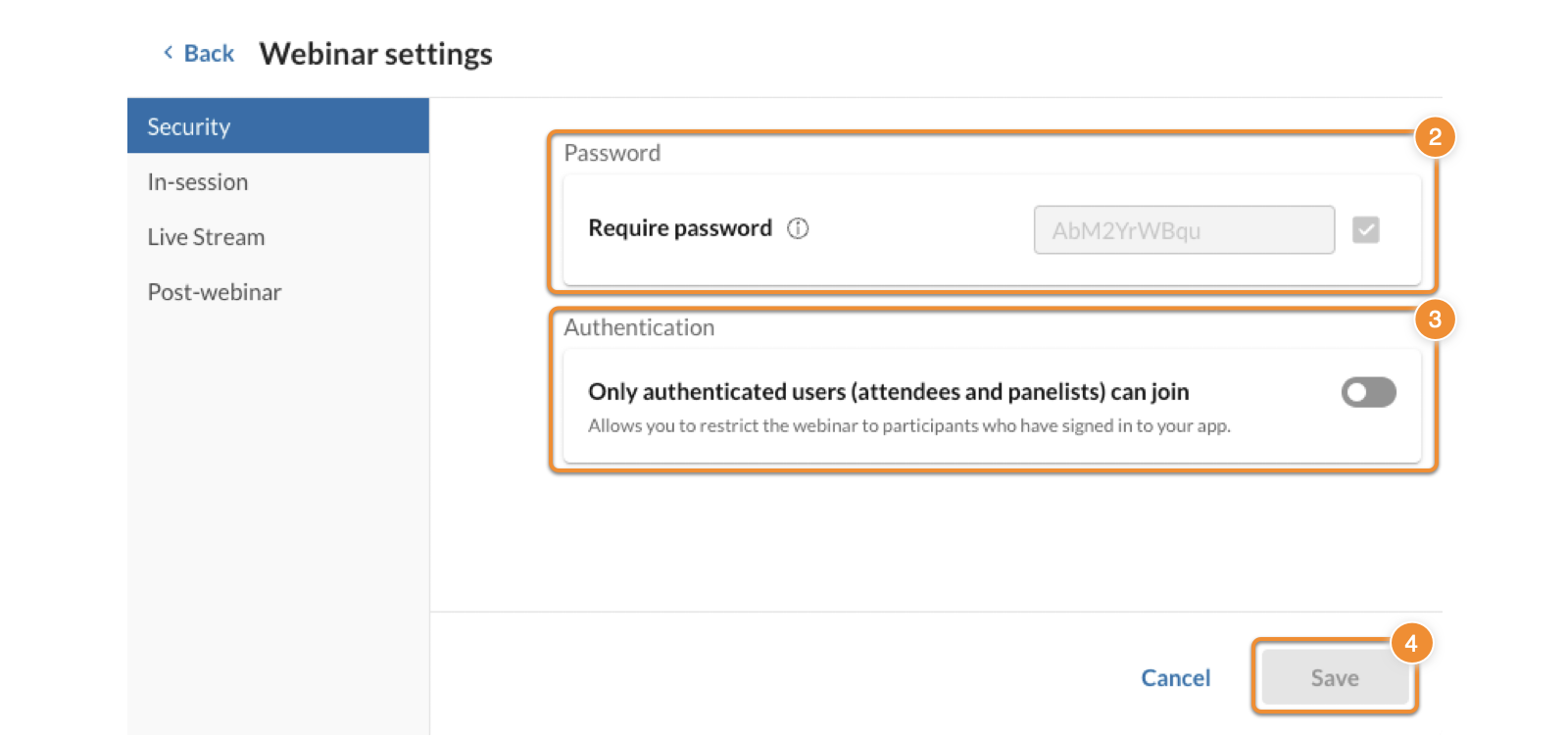Click the Require password label

tap(680, 228)
